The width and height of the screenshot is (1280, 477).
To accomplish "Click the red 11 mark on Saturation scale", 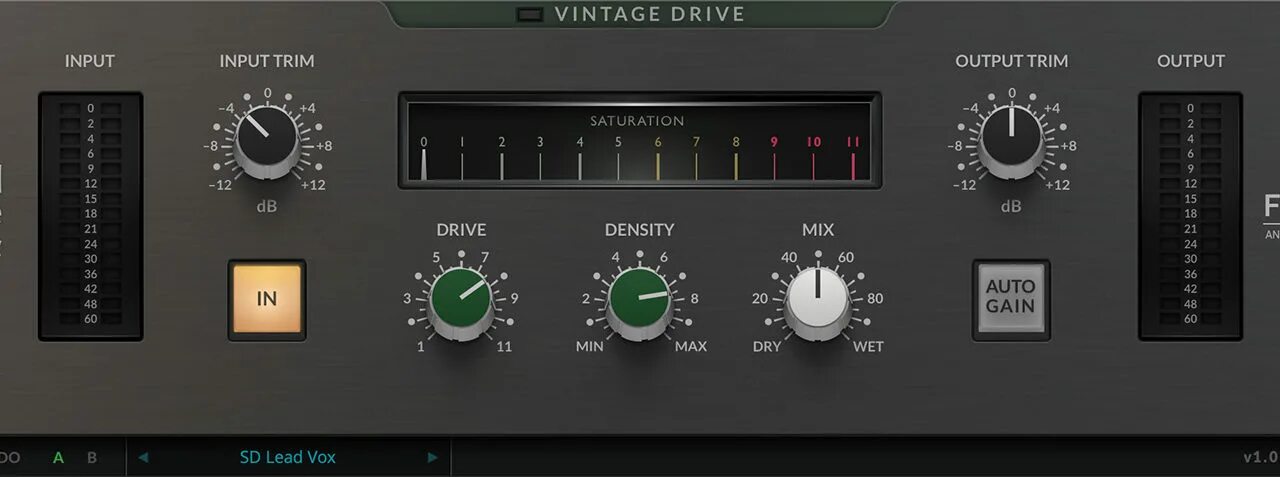I will click(x=853, y=142).
